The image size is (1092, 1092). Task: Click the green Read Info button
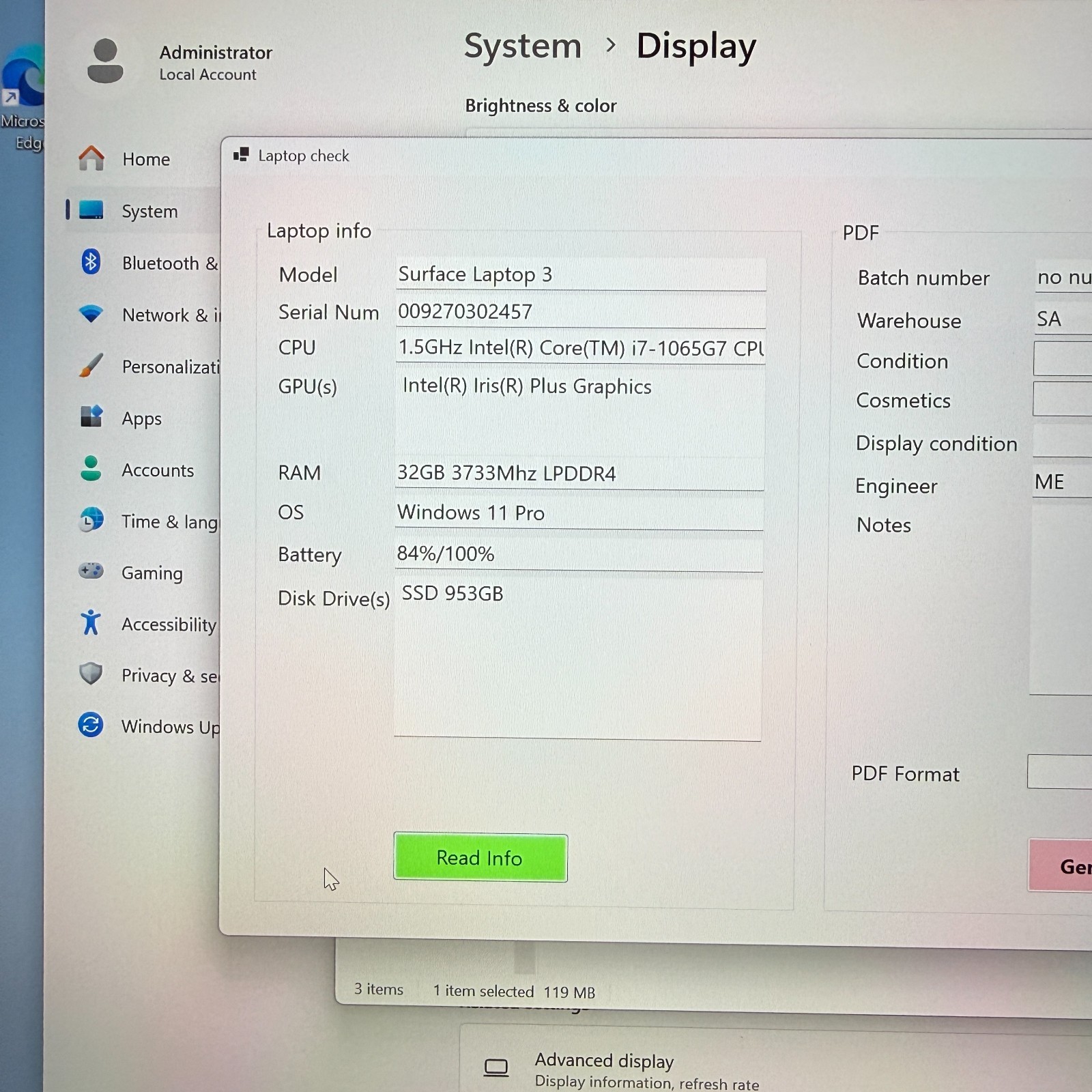(480, 858)
